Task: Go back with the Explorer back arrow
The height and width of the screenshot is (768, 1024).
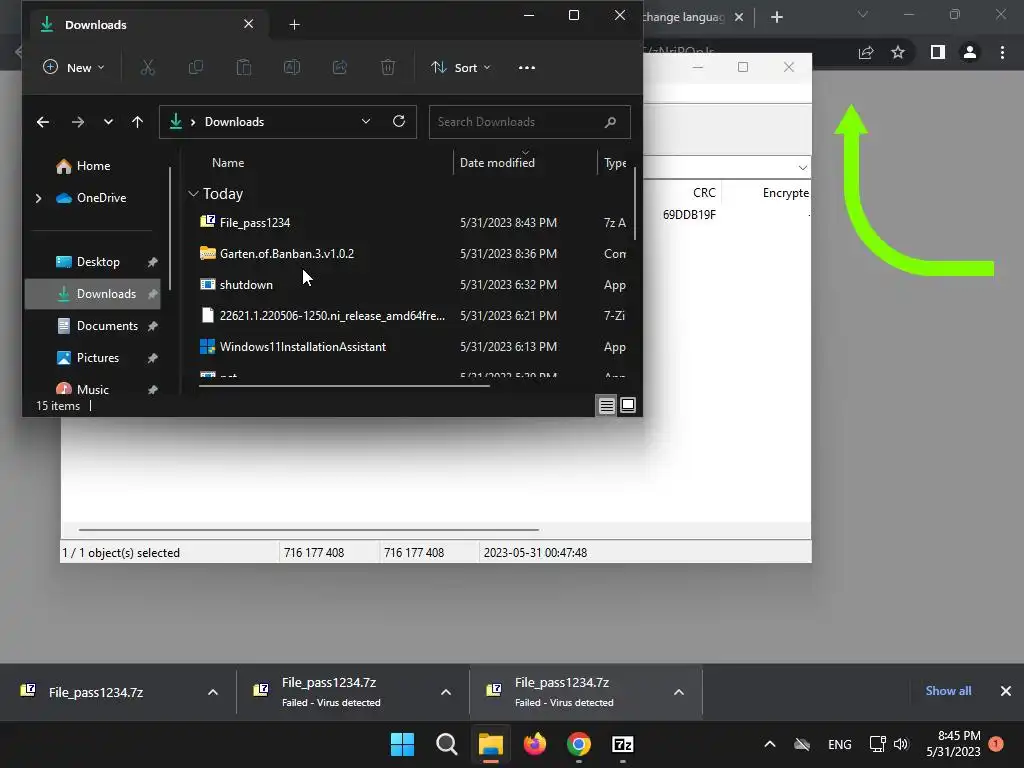Action: click(43, 122)
